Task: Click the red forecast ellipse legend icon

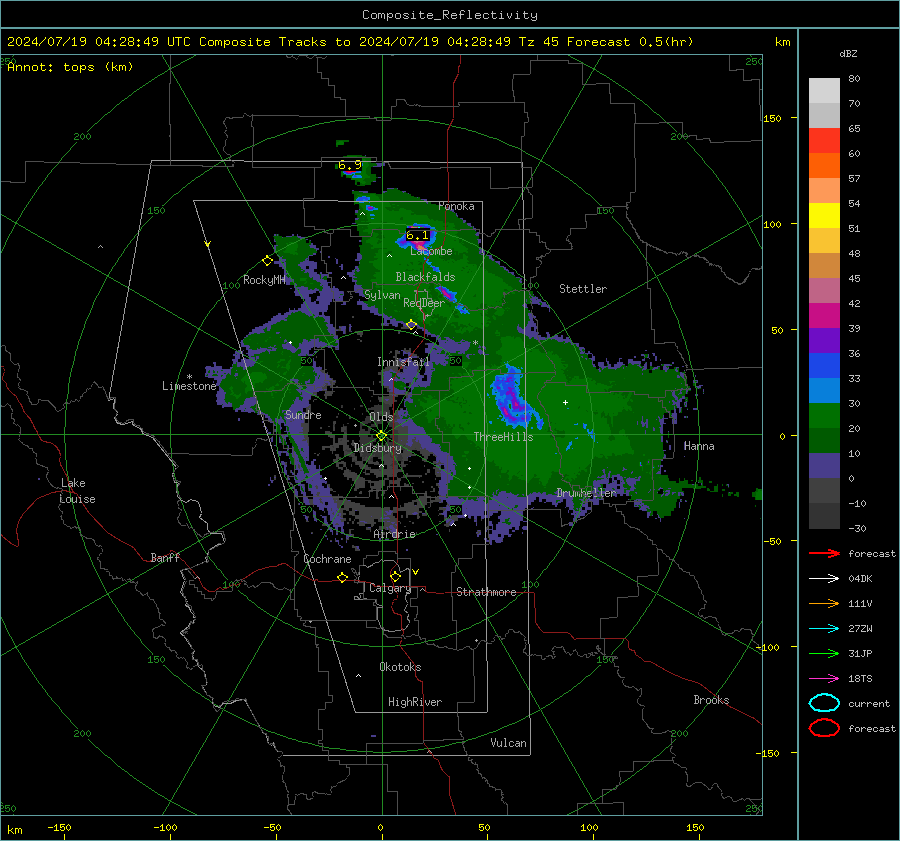Action: 824,728
